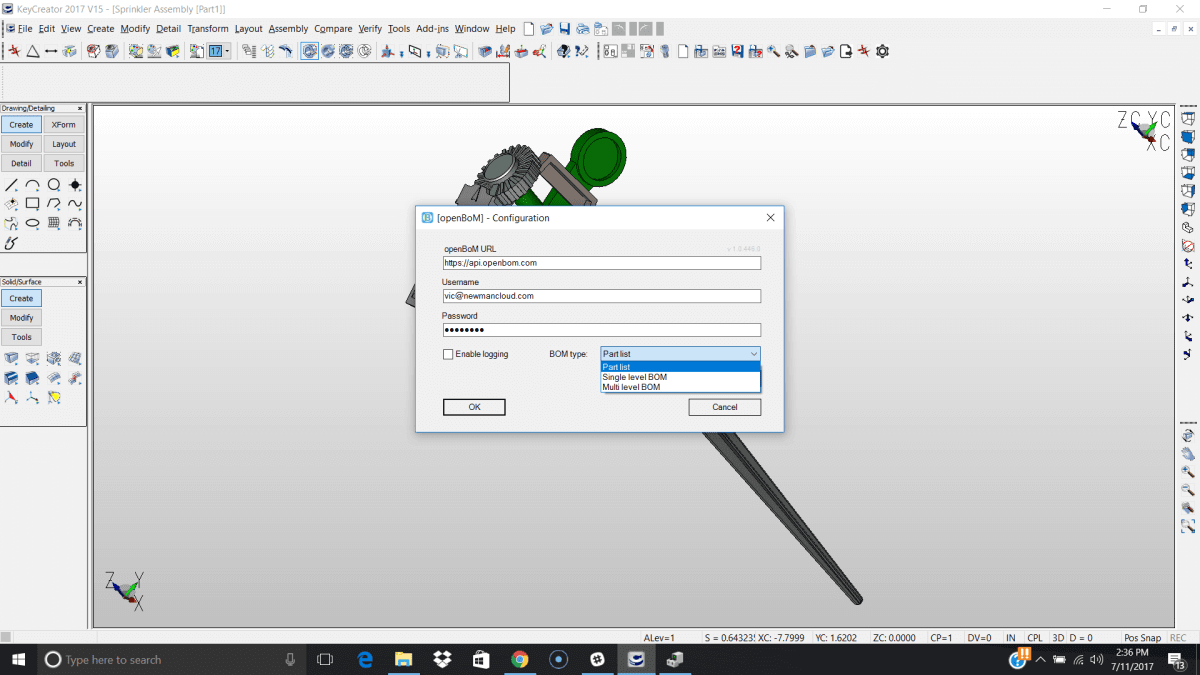
Task: Open the Assembly menu
Action: 288,29
